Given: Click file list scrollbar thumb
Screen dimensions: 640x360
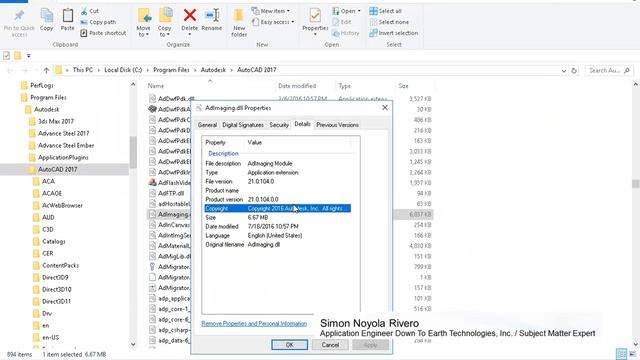Looking at the screenshot, I should click(636, 183).
